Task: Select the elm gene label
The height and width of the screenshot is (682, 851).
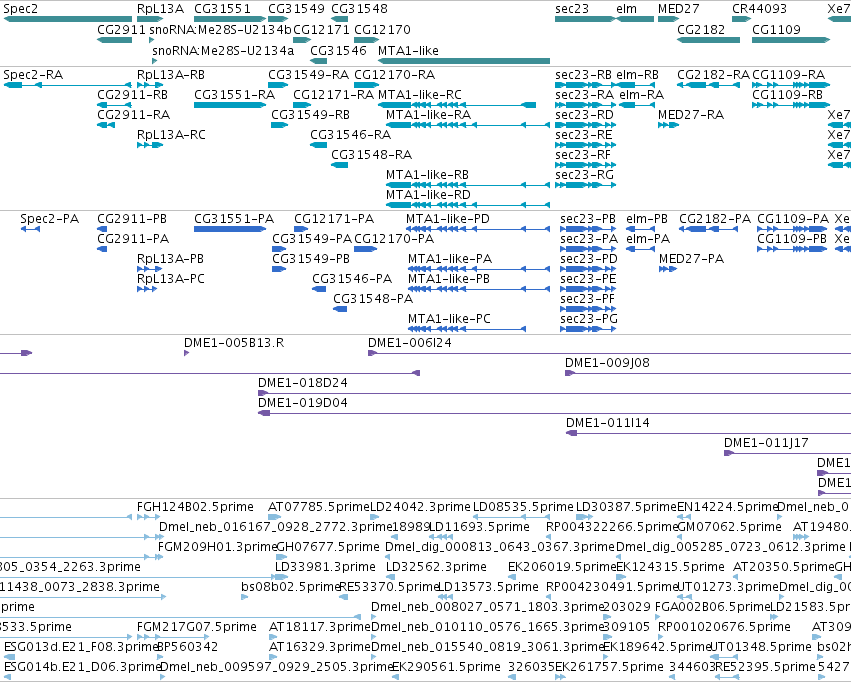Action: [626, 9]
